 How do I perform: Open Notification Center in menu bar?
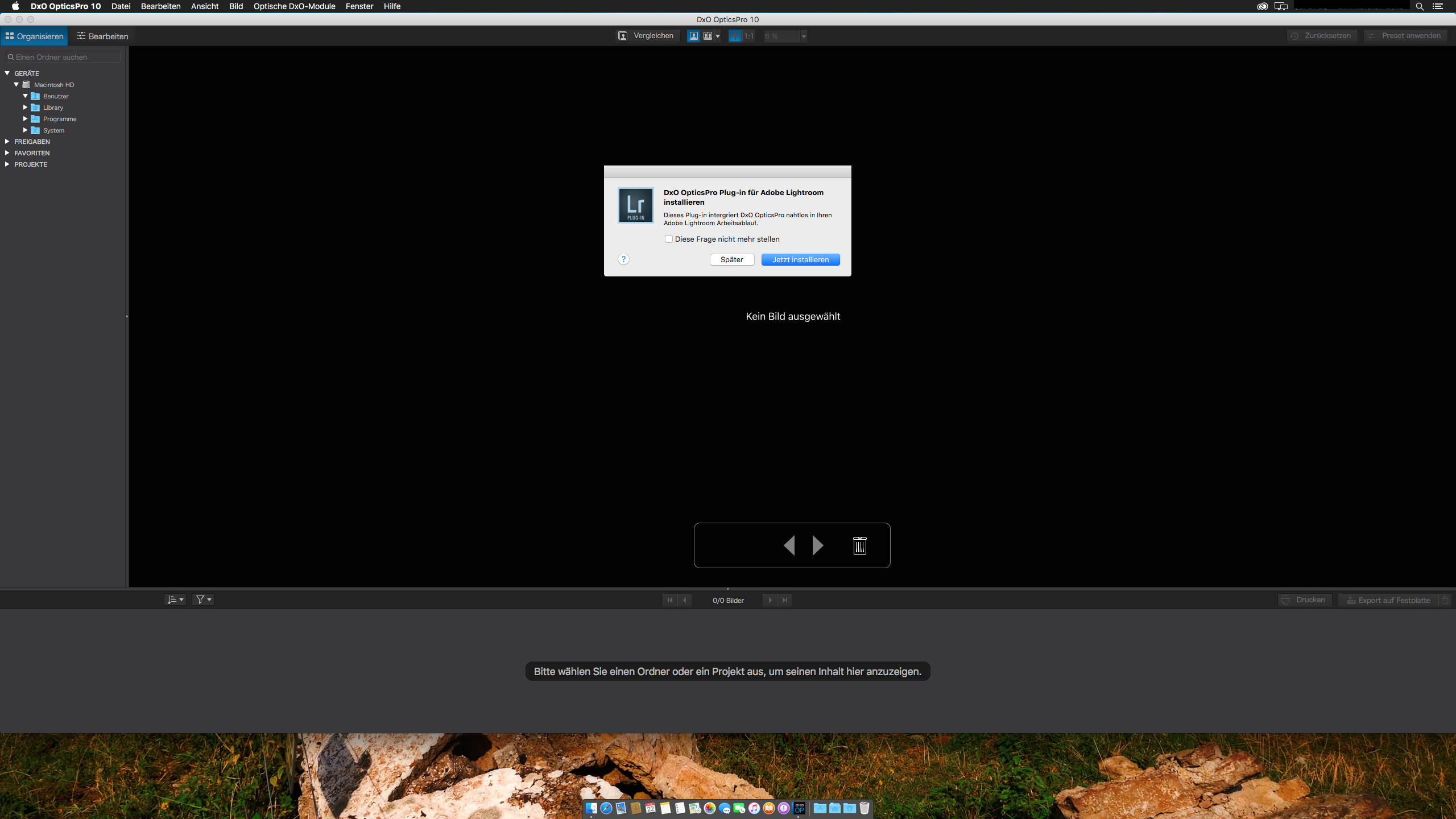(x=1438, y=6)
